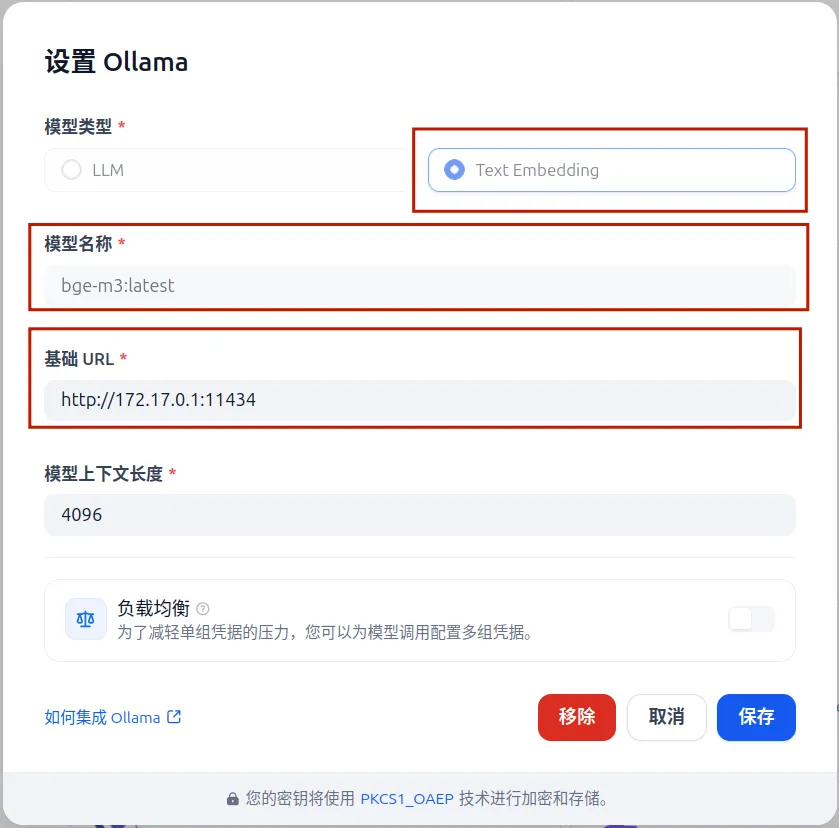Click the 模型上下文长度 label text
839x828 pixels.
(x=103, y=474)
